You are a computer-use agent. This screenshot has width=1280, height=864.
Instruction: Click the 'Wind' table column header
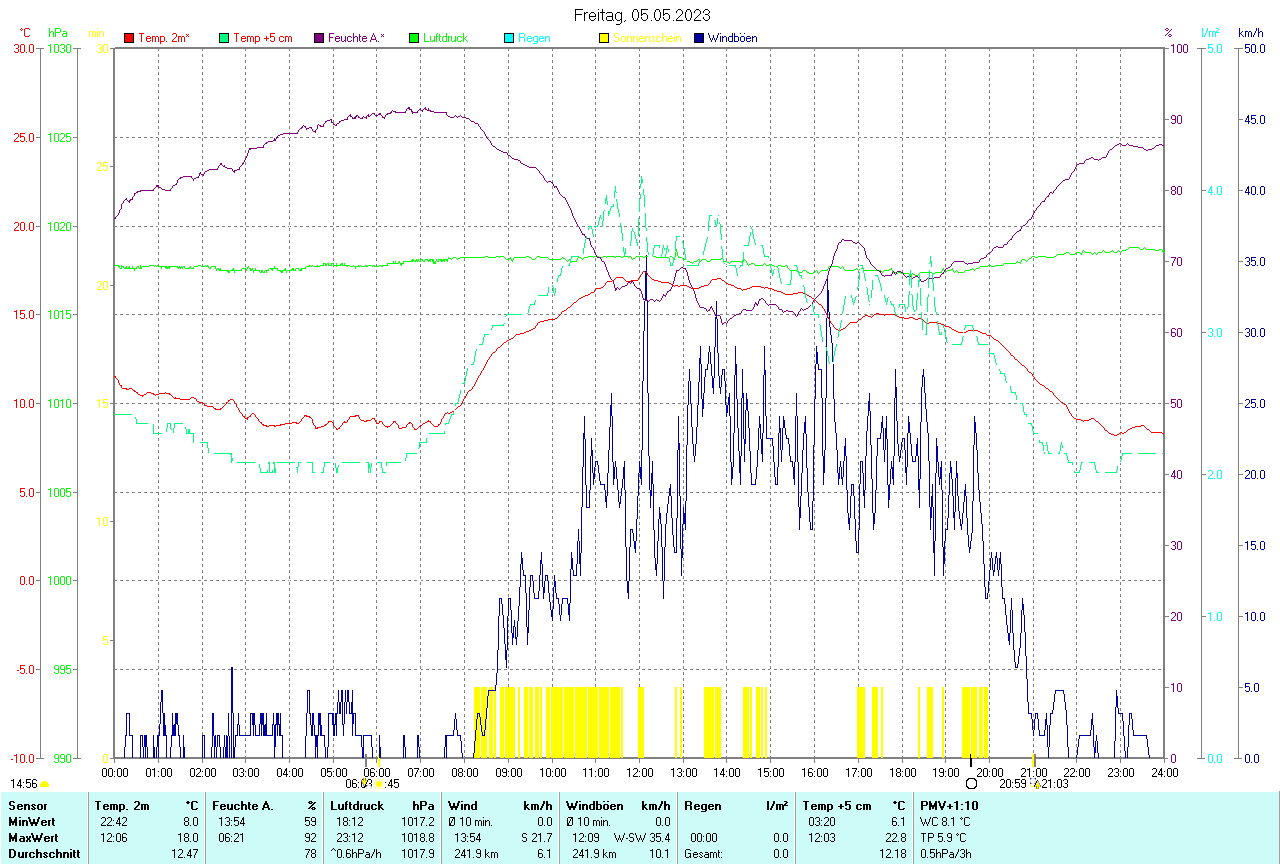point(463,805)
